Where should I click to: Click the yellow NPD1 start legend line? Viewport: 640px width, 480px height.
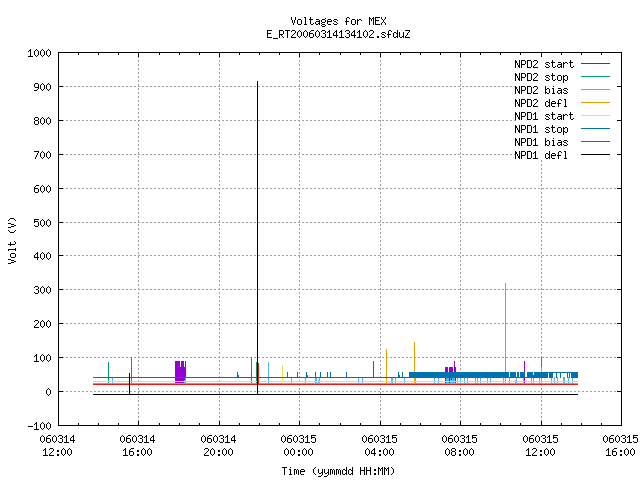[596, 116]
